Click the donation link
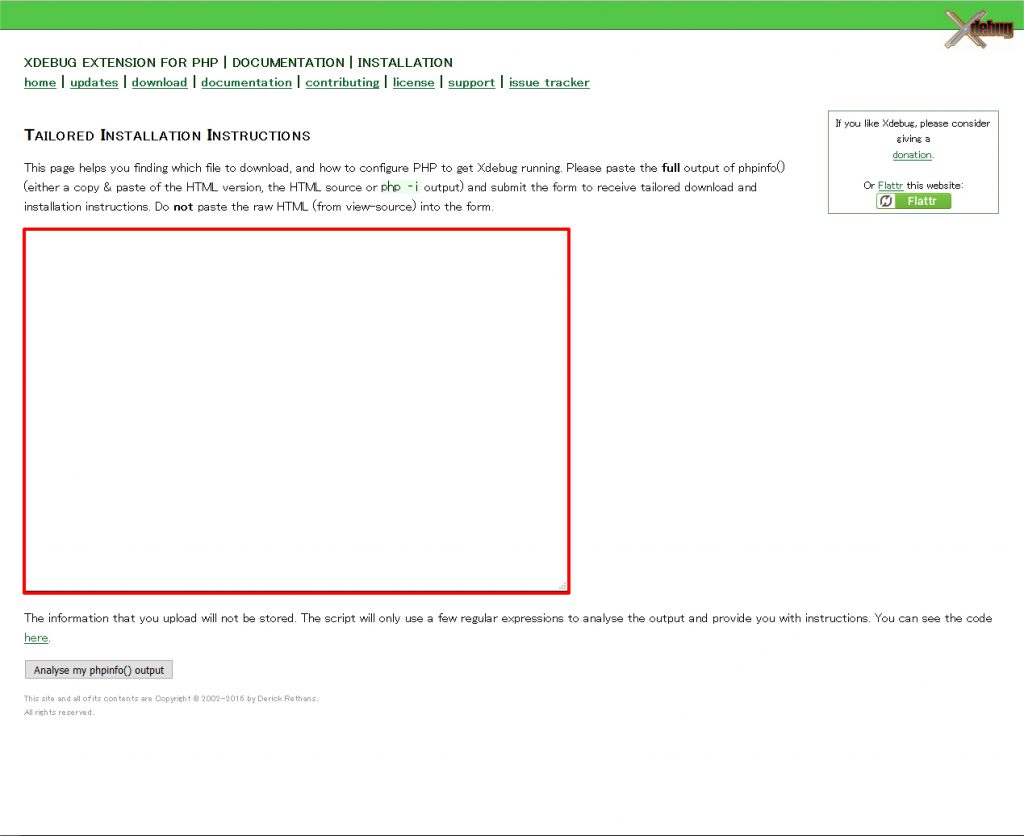The height and width of the screenshot is (836, 1024). 912,155
